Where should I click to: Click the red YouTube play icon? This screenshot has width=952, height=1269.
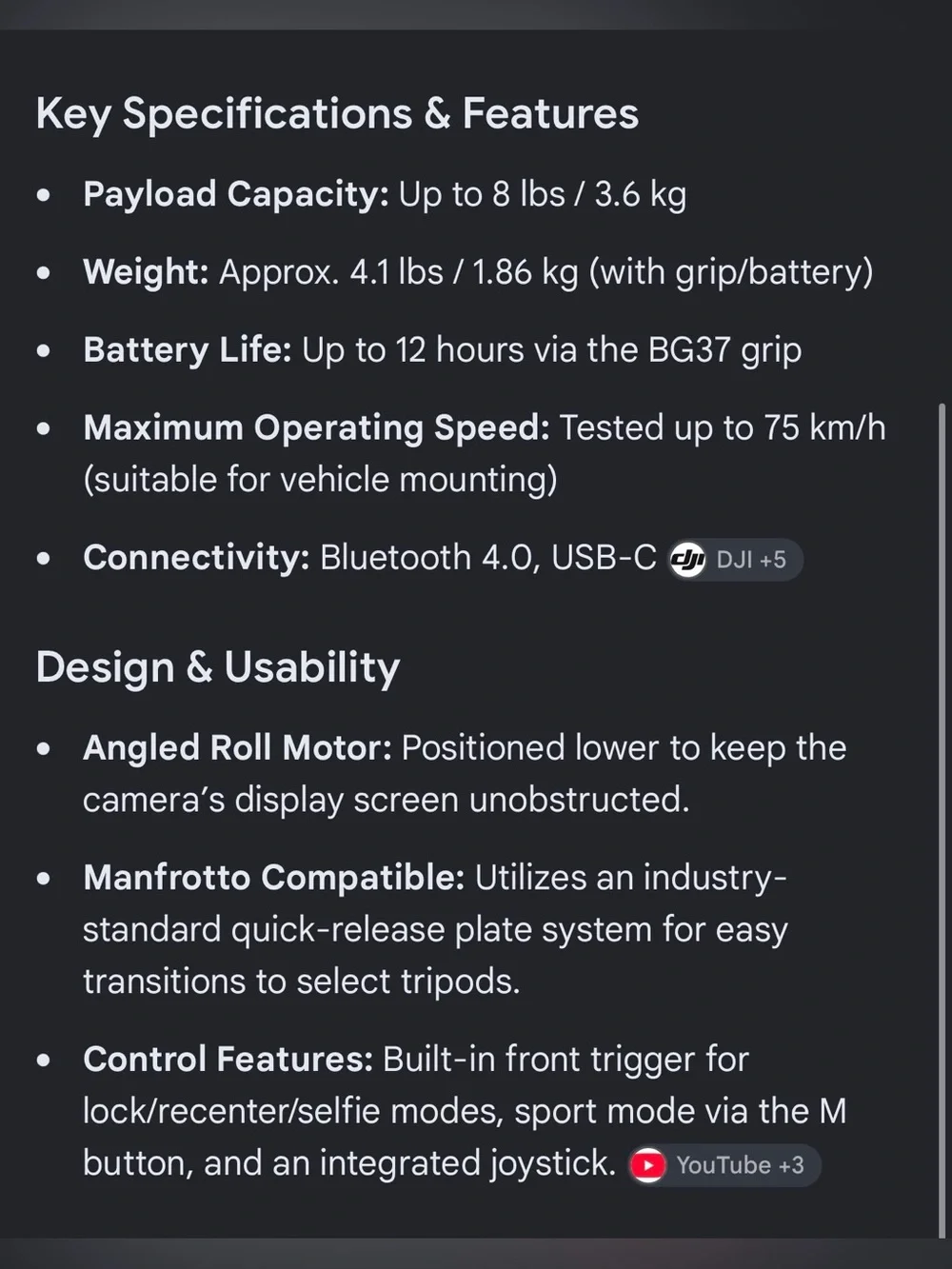(648, 1165)
